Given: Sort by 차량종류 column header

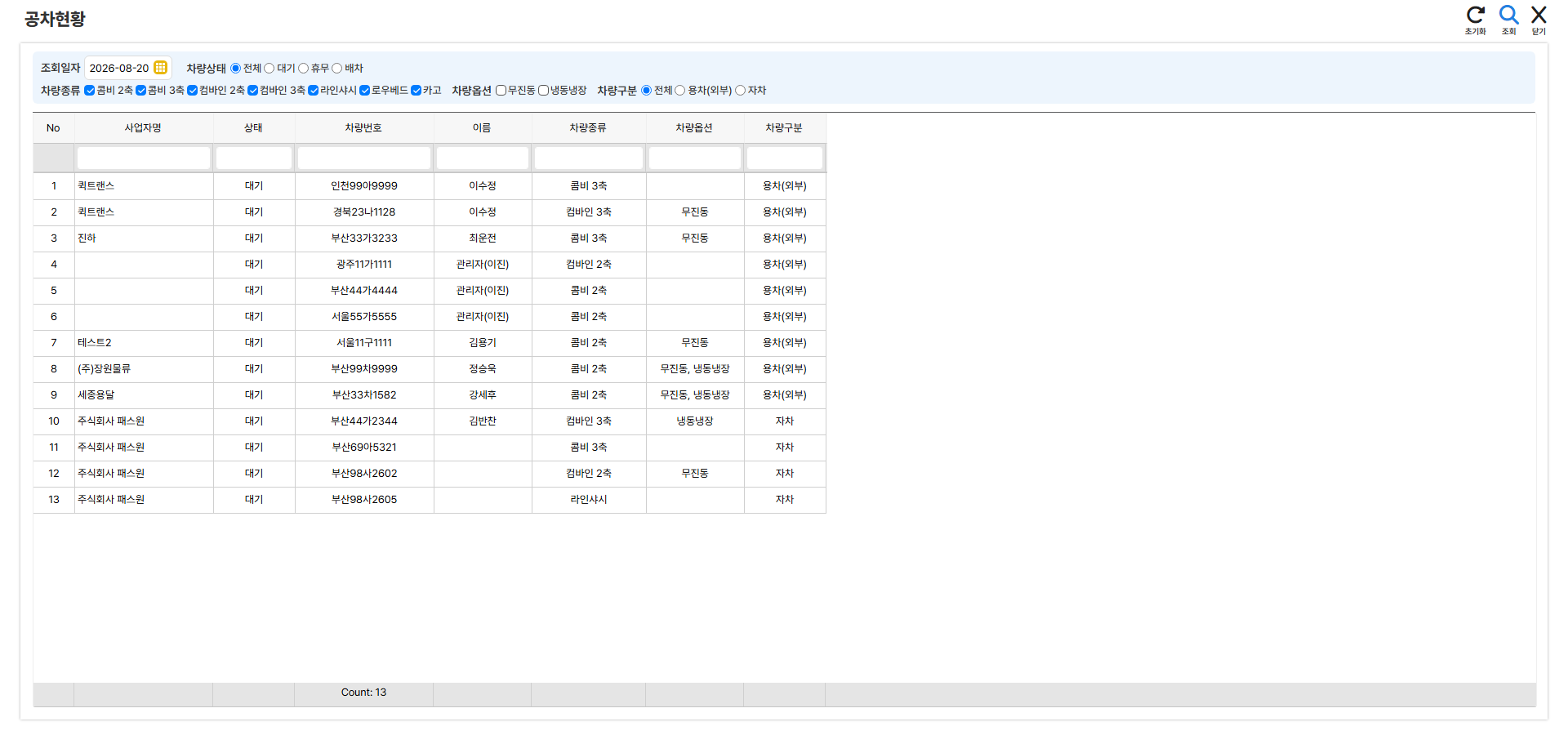Looking at the screenshot, I should click(x=588, y=128).
